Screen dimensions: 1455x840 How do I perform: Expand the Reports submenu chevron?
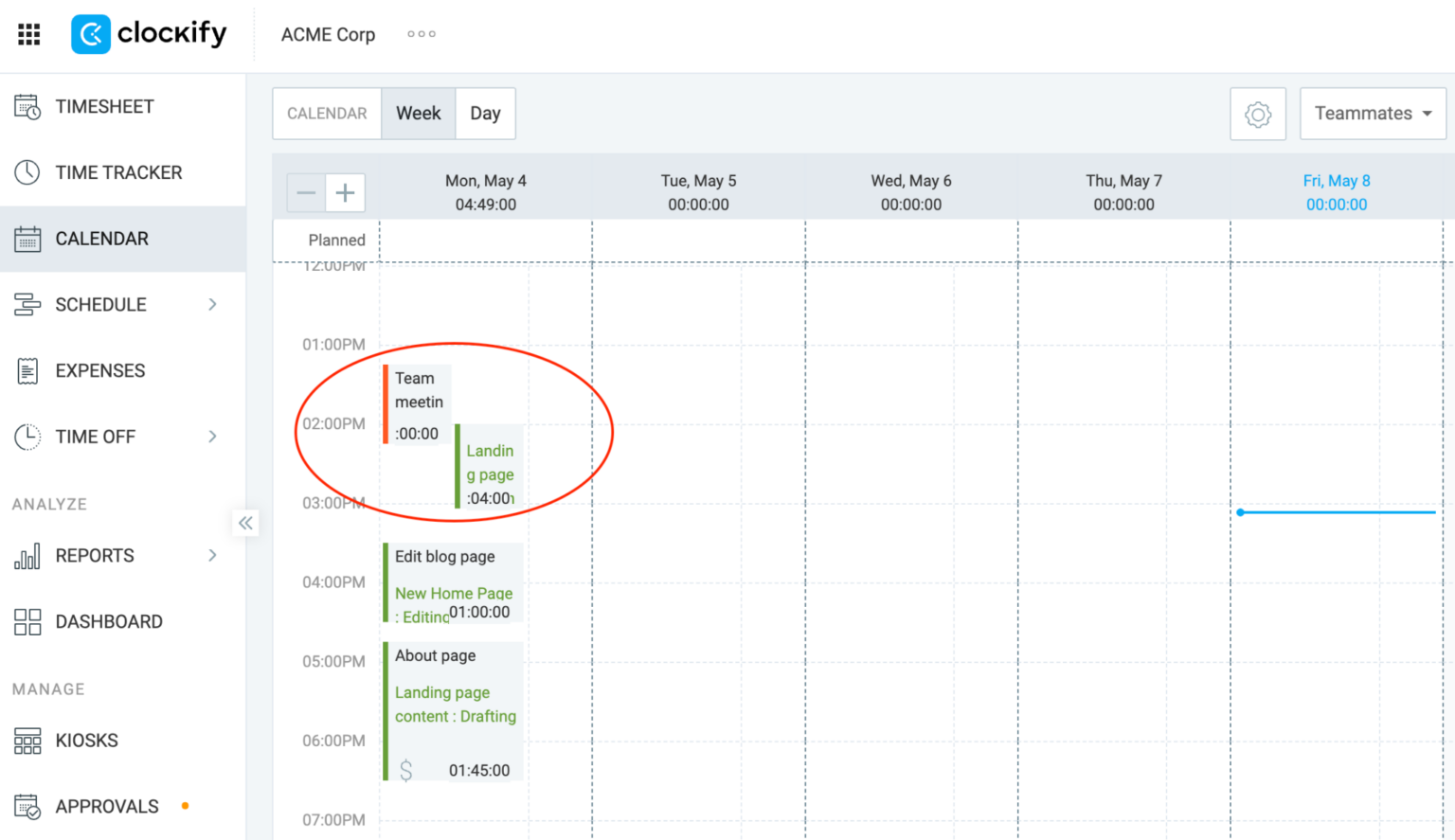tap(212, 556)
